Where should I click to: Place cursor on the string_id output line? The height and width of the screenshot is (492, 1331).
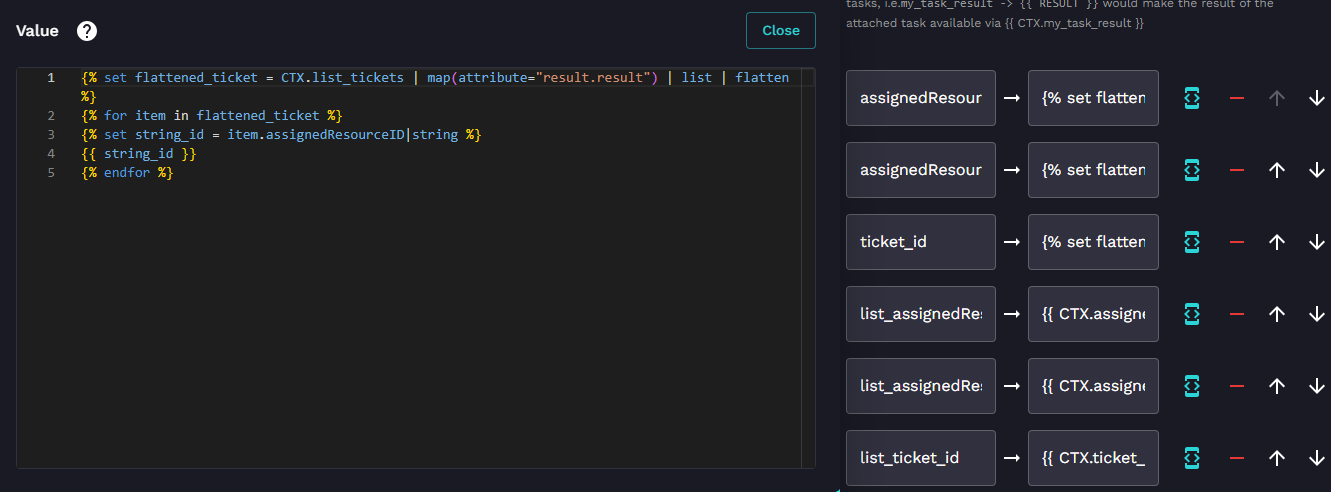[139, 153]
